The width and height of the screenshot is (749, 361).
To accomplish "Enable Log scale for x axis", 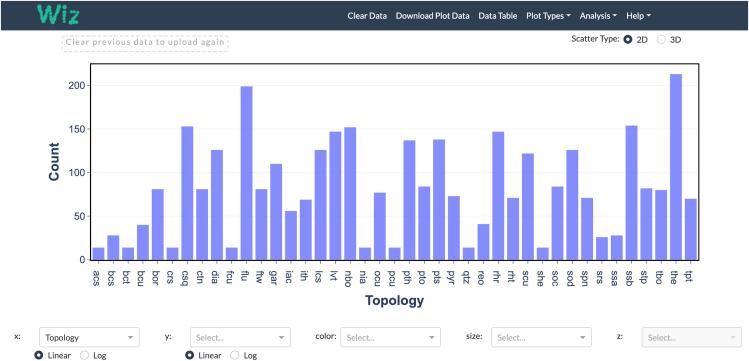I will click(84, 355).
